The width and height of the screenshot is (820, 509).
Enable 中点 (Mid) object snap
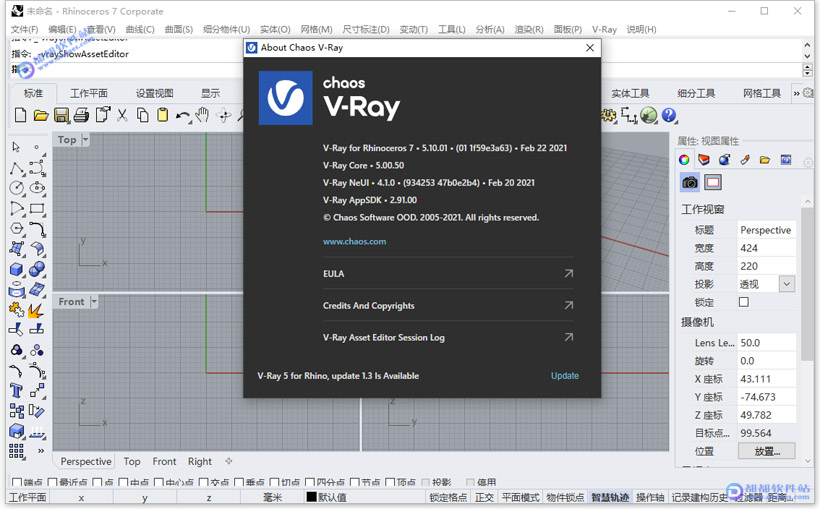(x=123, y=482)
